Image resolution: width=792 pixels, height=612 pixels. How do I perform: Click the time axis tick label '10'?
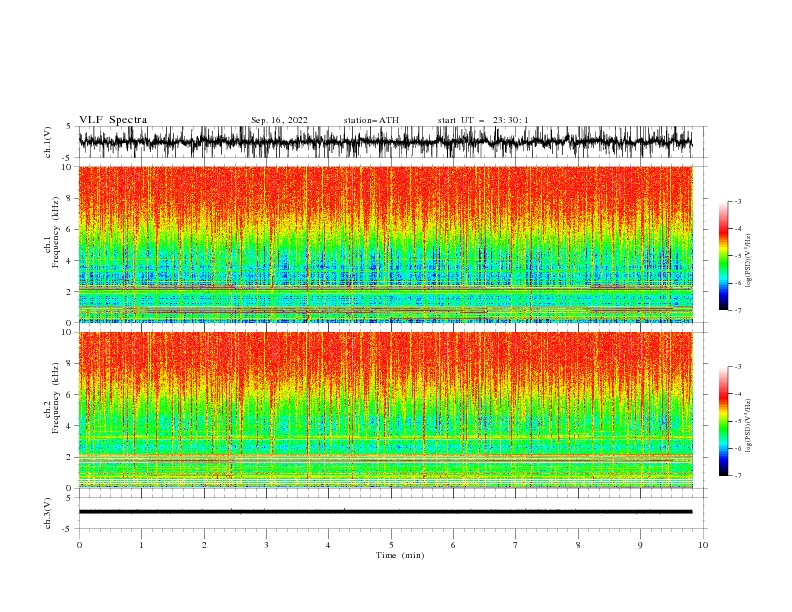[x=703, y=545]
